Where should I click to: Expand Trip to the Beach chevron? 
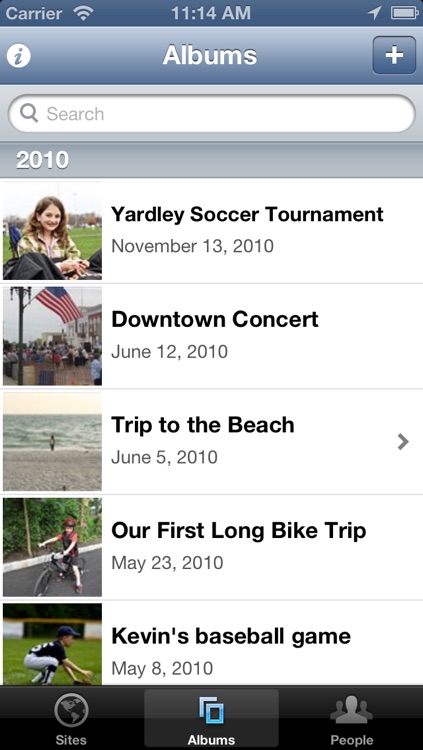(x=403, y=442)
